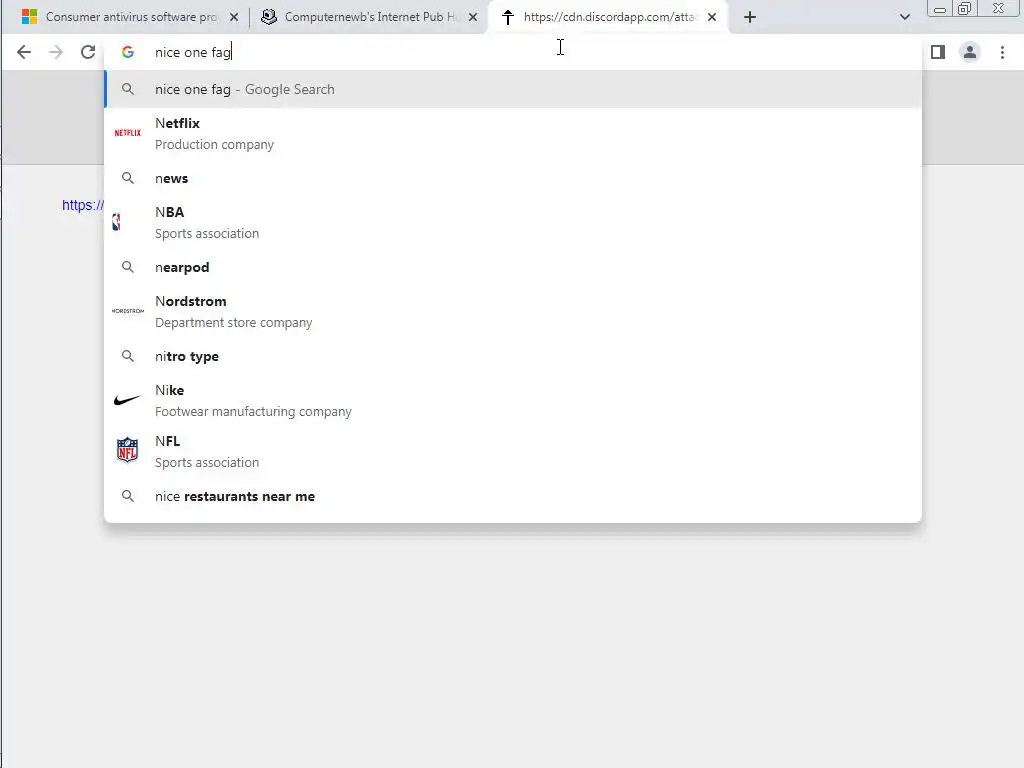Click magnifier icon beside 'news'
Image resolution: width=1024 pixels, height=768 pixels.
click(x=128, y=178)
